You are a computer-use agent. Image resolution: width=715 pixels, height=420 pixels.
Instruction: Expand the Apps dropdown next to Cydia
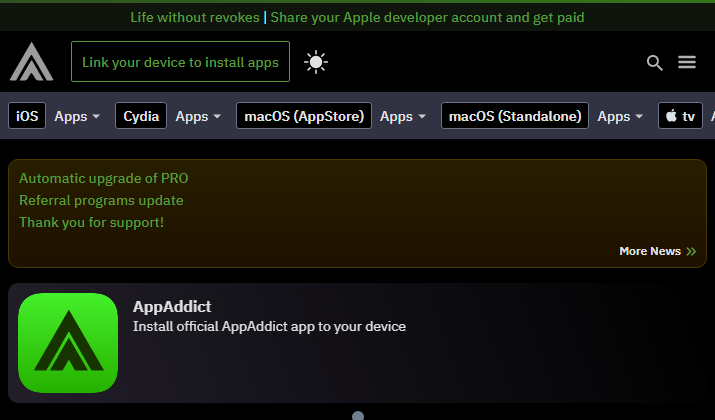click(x=198, y=116)
